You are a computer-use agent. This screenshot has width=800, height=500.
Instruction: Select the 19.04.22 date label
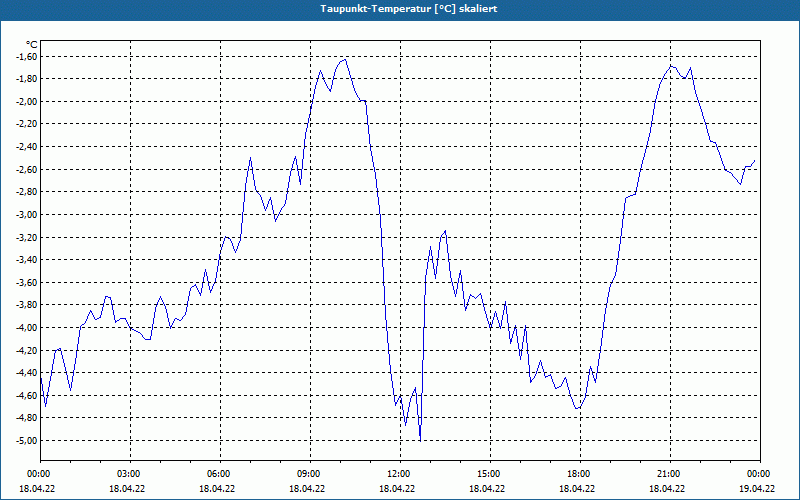tap(757, 488)
